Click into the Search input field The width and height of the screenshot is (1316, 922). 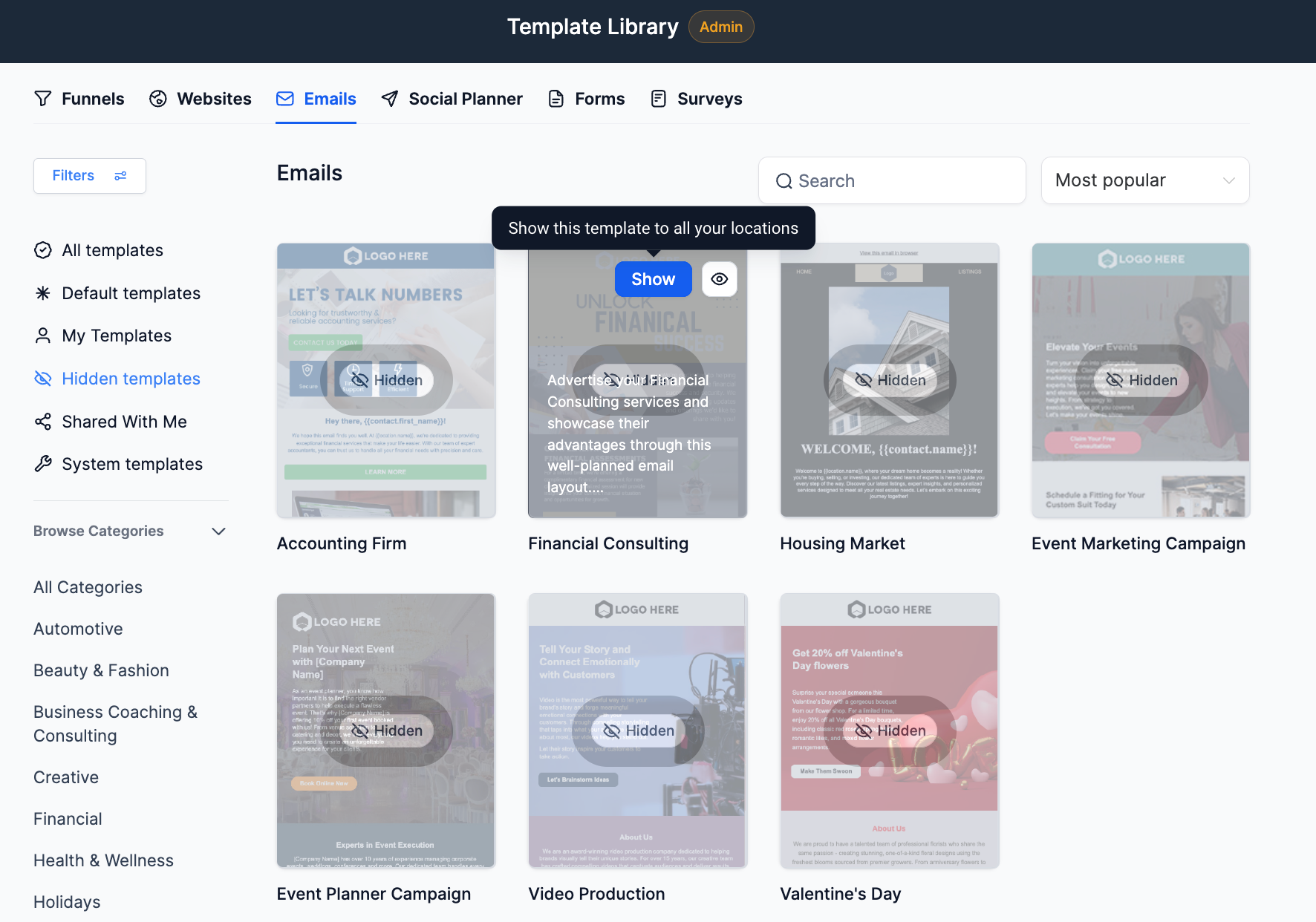[892, 180]
